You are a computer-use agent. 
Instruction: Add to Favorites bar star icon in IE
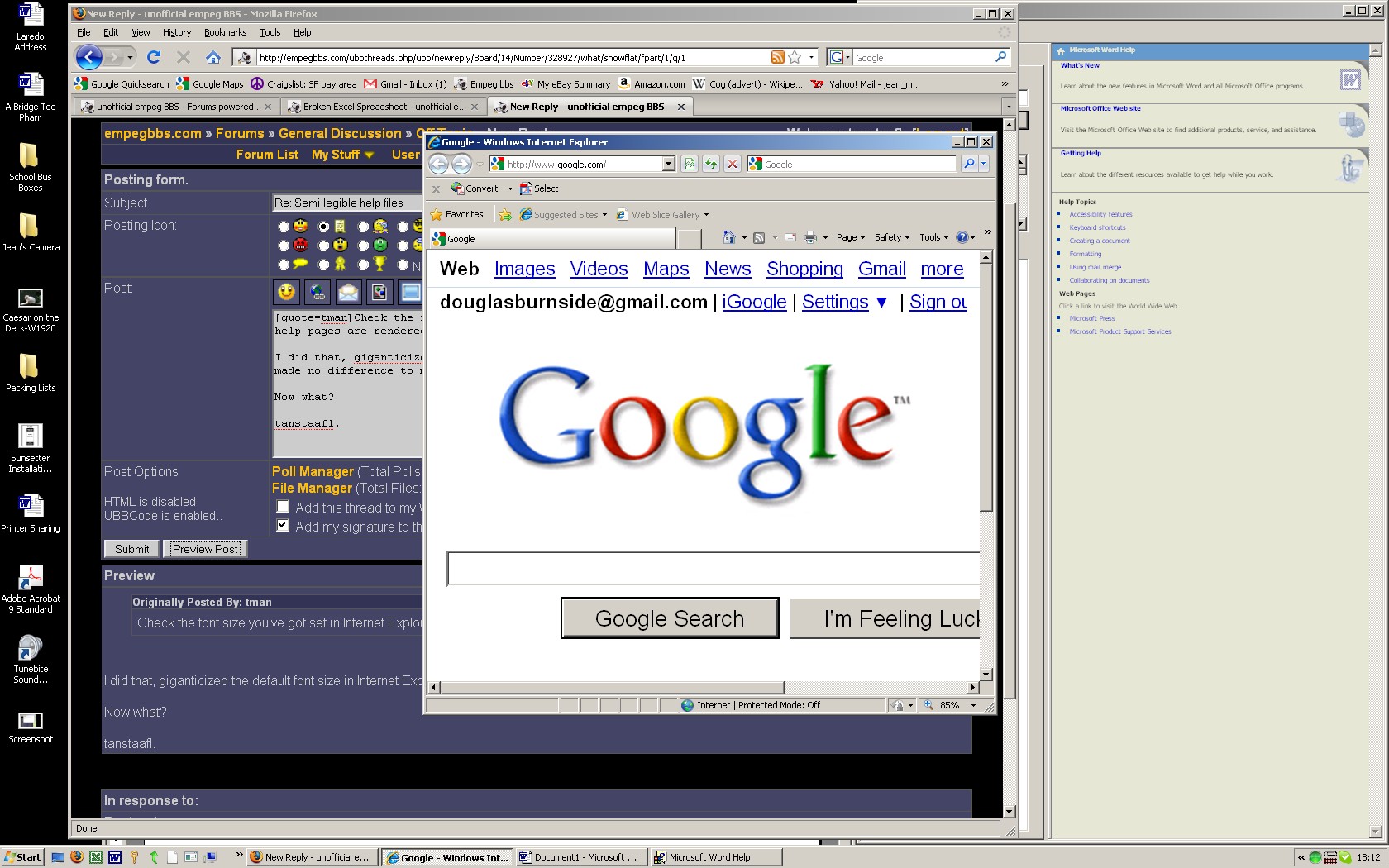[505, 214]
